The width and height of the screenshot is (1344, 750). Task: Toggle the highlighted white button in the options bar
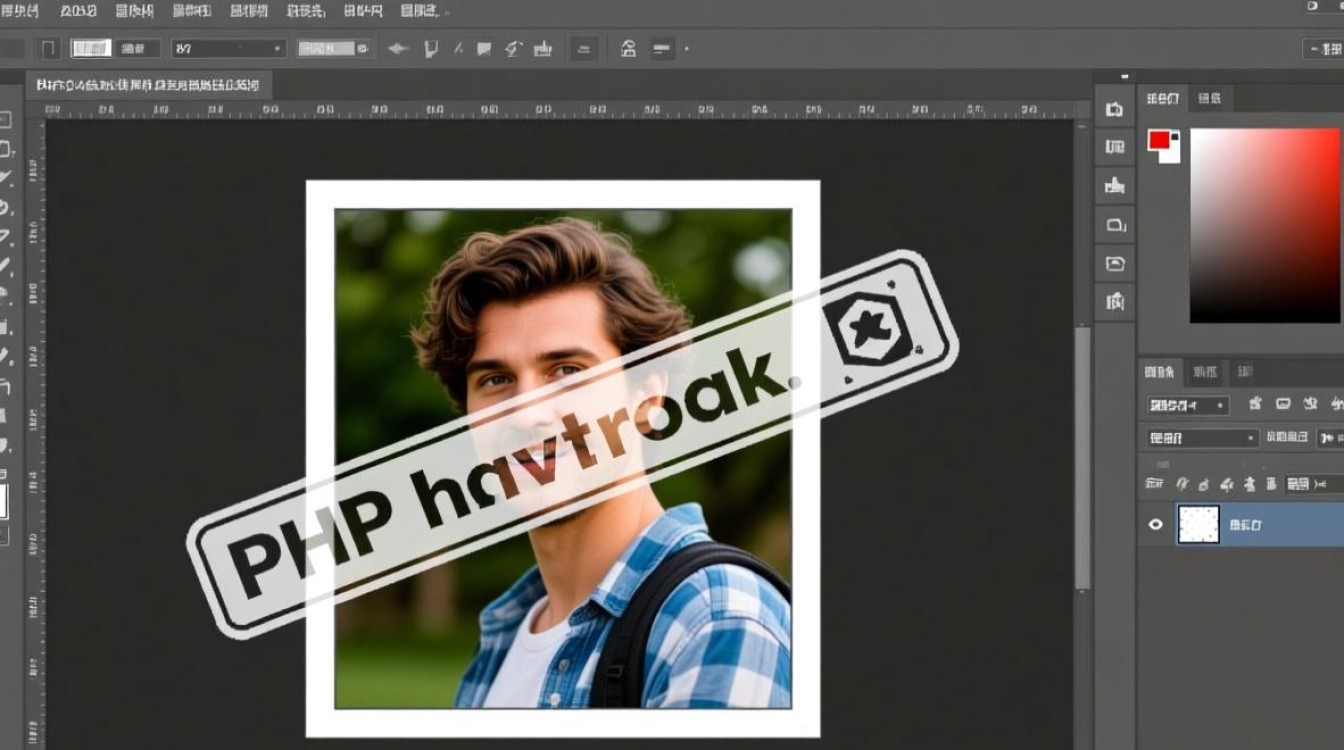click(91, 48)
